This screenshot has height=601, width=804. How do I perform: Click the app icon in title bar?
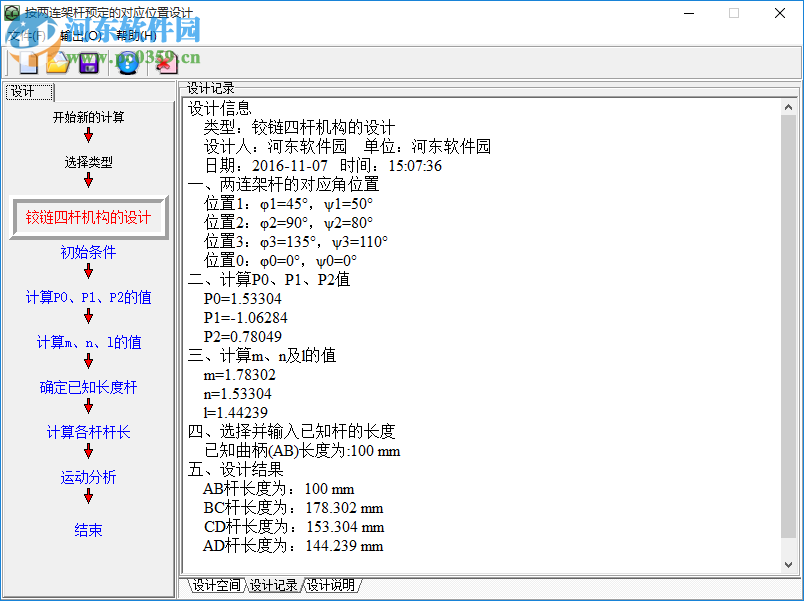coord(11,13)
